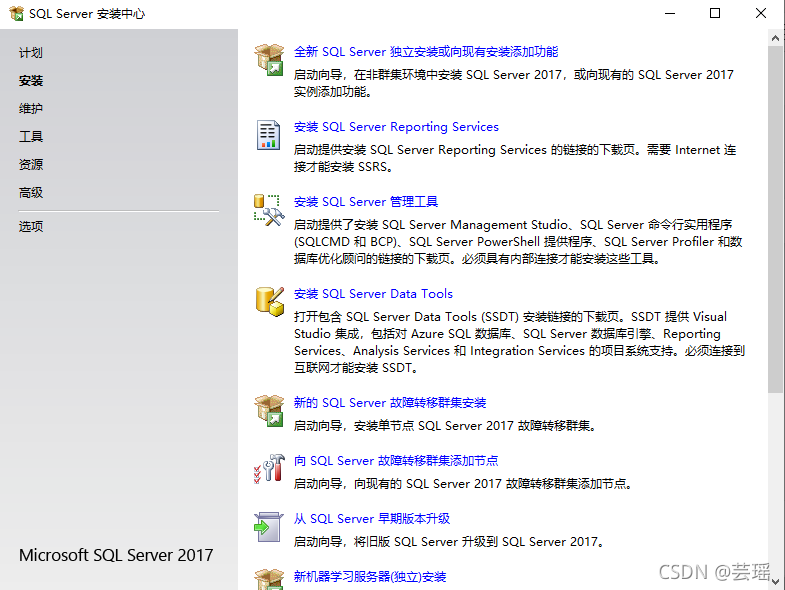
Task: Click the new failover cluster installation icon
Action: pos(269,410)
